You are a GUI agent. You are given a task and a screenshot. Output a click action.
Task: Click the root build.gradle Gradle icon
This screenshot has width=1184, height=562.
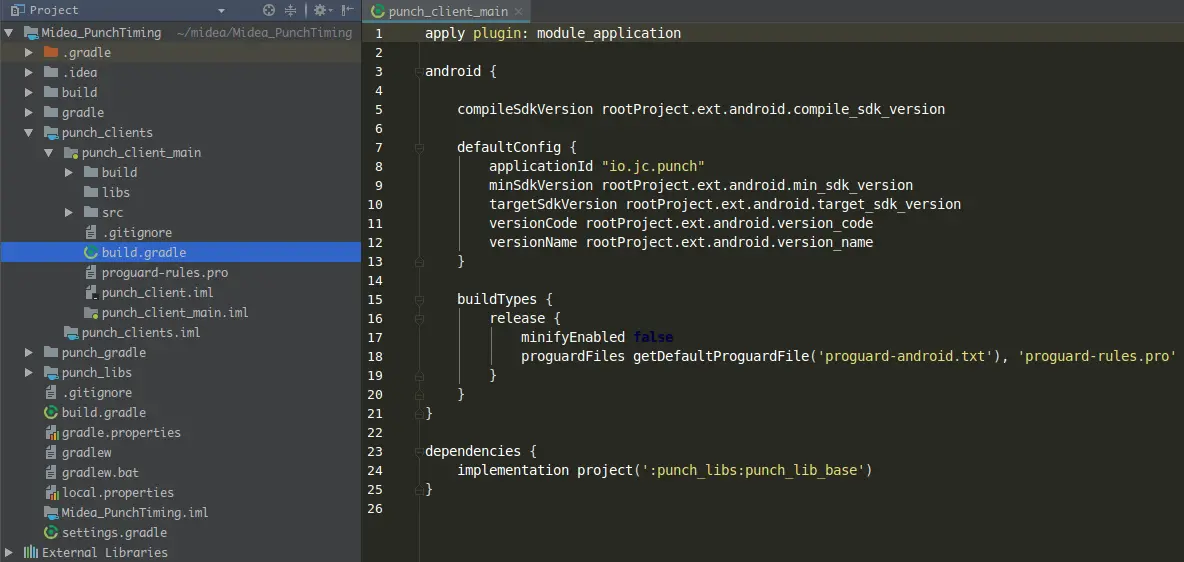point(51,412)
